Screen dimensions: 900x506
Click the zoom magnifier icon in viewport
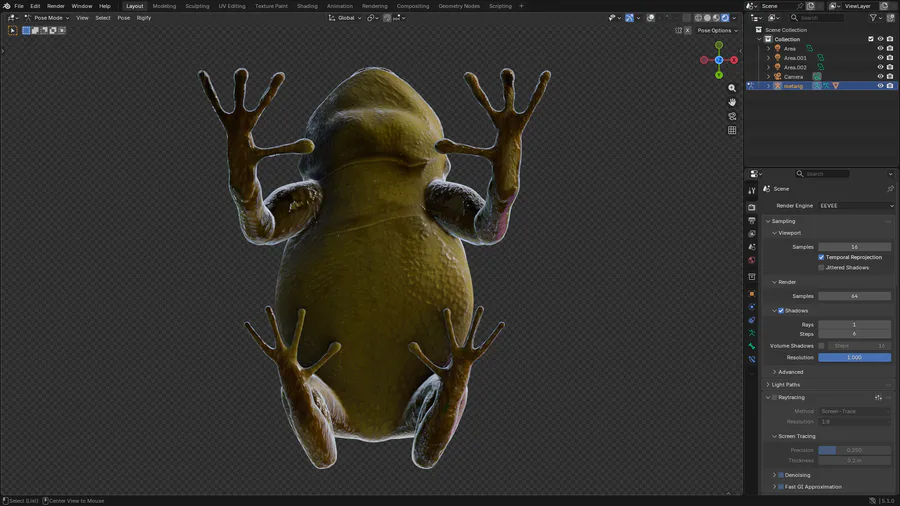pos(732,88)
